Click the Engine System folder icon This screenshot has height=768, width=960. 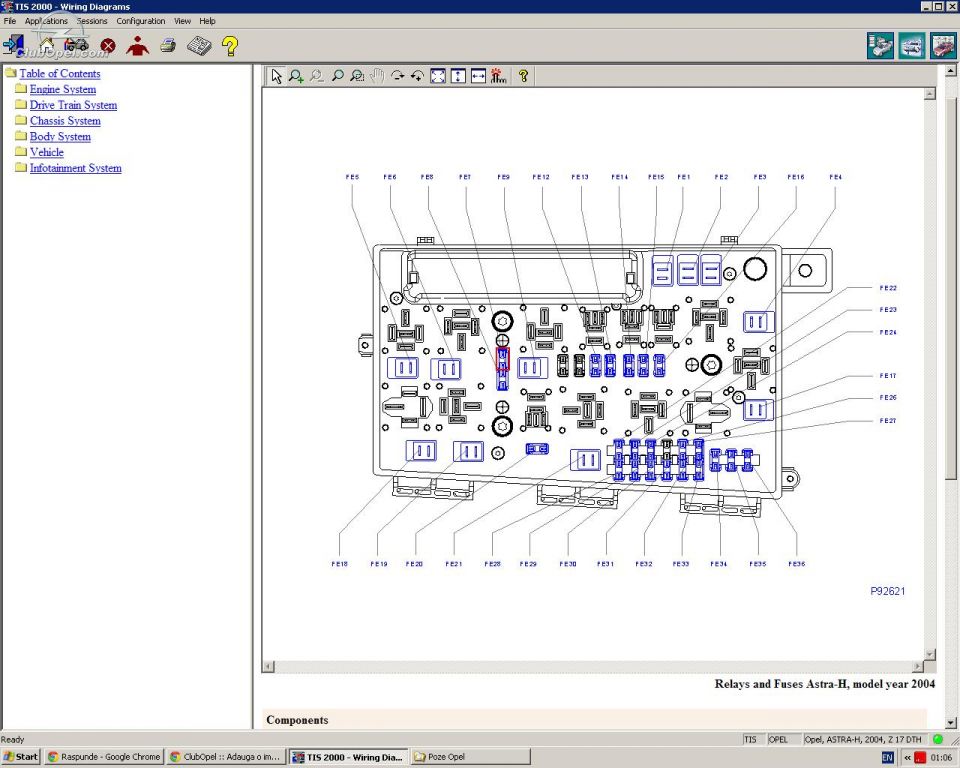(x=21, y=88)
